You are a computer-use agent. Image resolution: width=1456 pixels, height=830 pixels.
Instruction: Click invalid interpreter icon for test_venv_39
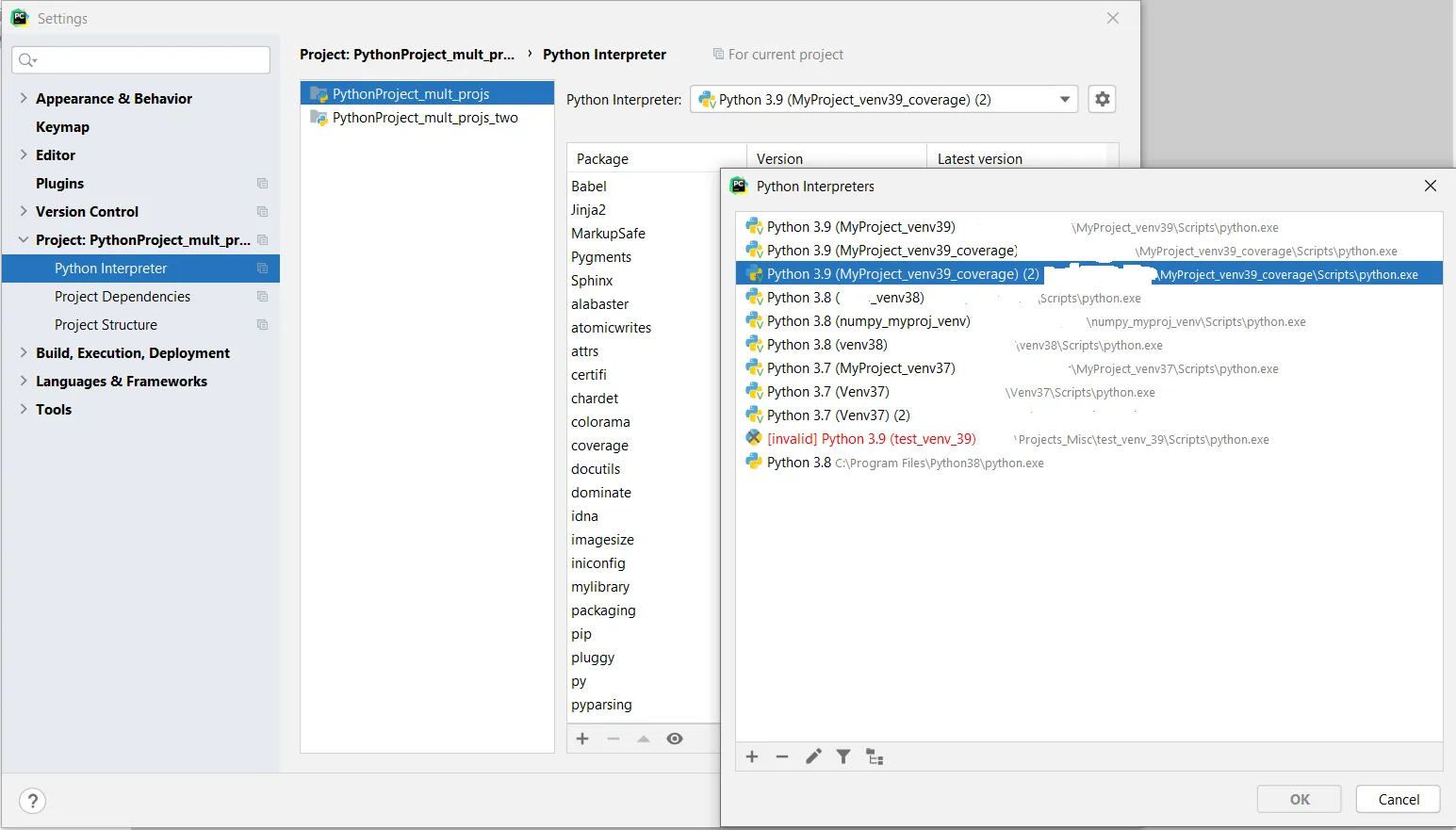tap(754, 438)
